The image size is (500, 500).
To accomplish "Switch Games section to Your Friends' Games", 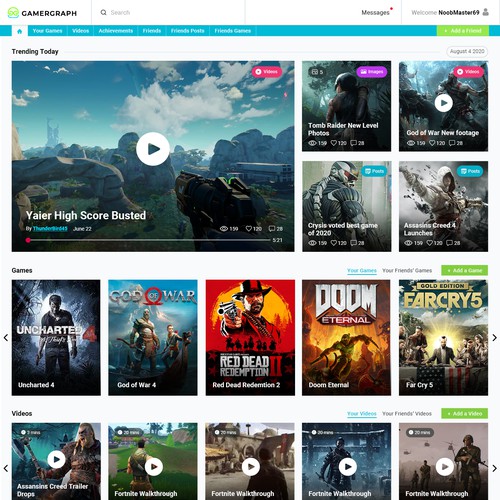I will click(x=407, y=270).
